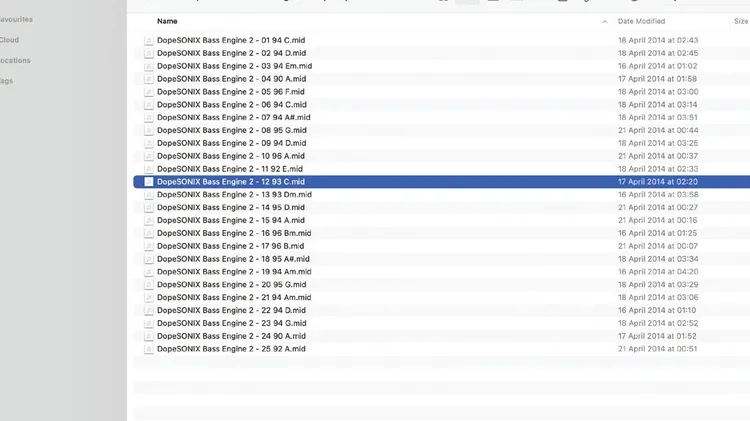The image size is (750, 421).
Task: Open the Favourites sidebar section
Action: click(x=16, y=19)
